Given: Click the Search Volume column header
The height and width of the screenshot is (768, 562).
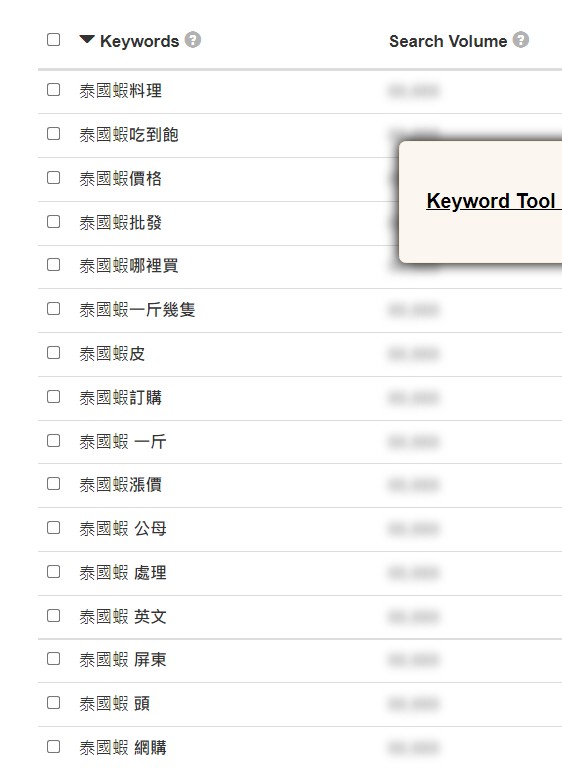Looking at the screenshot, I should 448,41.
